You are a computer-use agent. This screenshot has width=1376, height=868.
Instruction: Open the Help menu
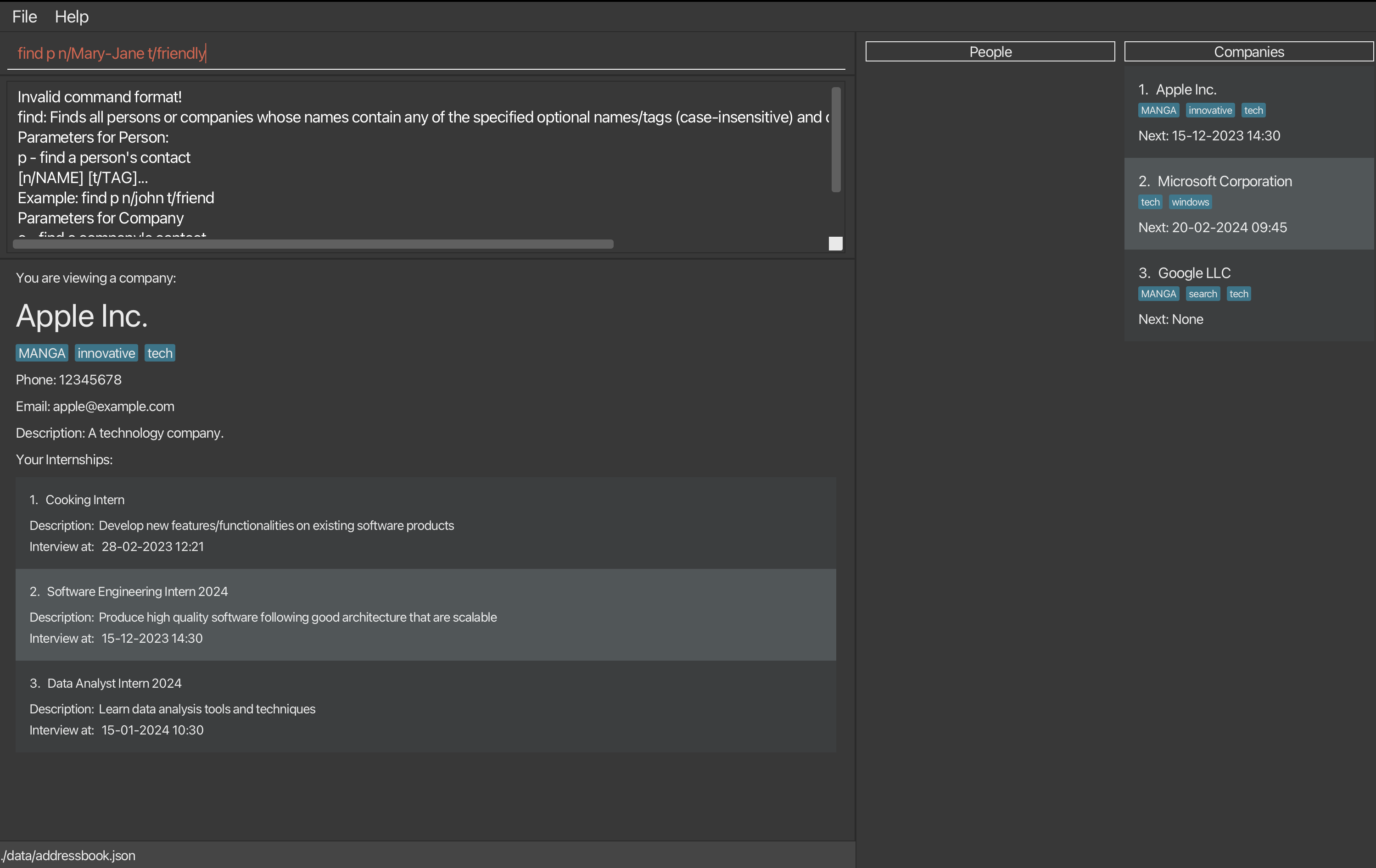pos(72,17)
